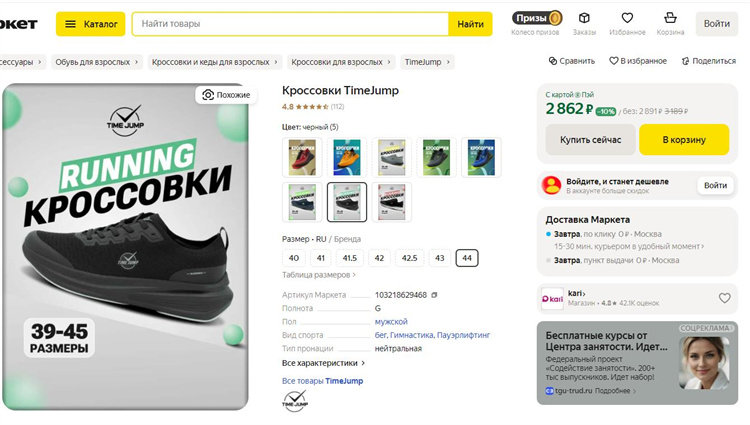Viewport: 750px width, 425px height.
Task: Open the Обувь для взрослых breadcrumb
Action: click(97, 62)
